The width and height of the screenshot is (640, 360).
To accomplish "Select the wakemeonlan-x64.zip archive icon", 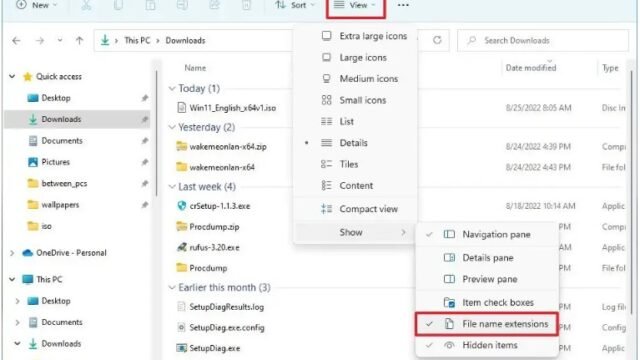I will (x=182, y=146).
